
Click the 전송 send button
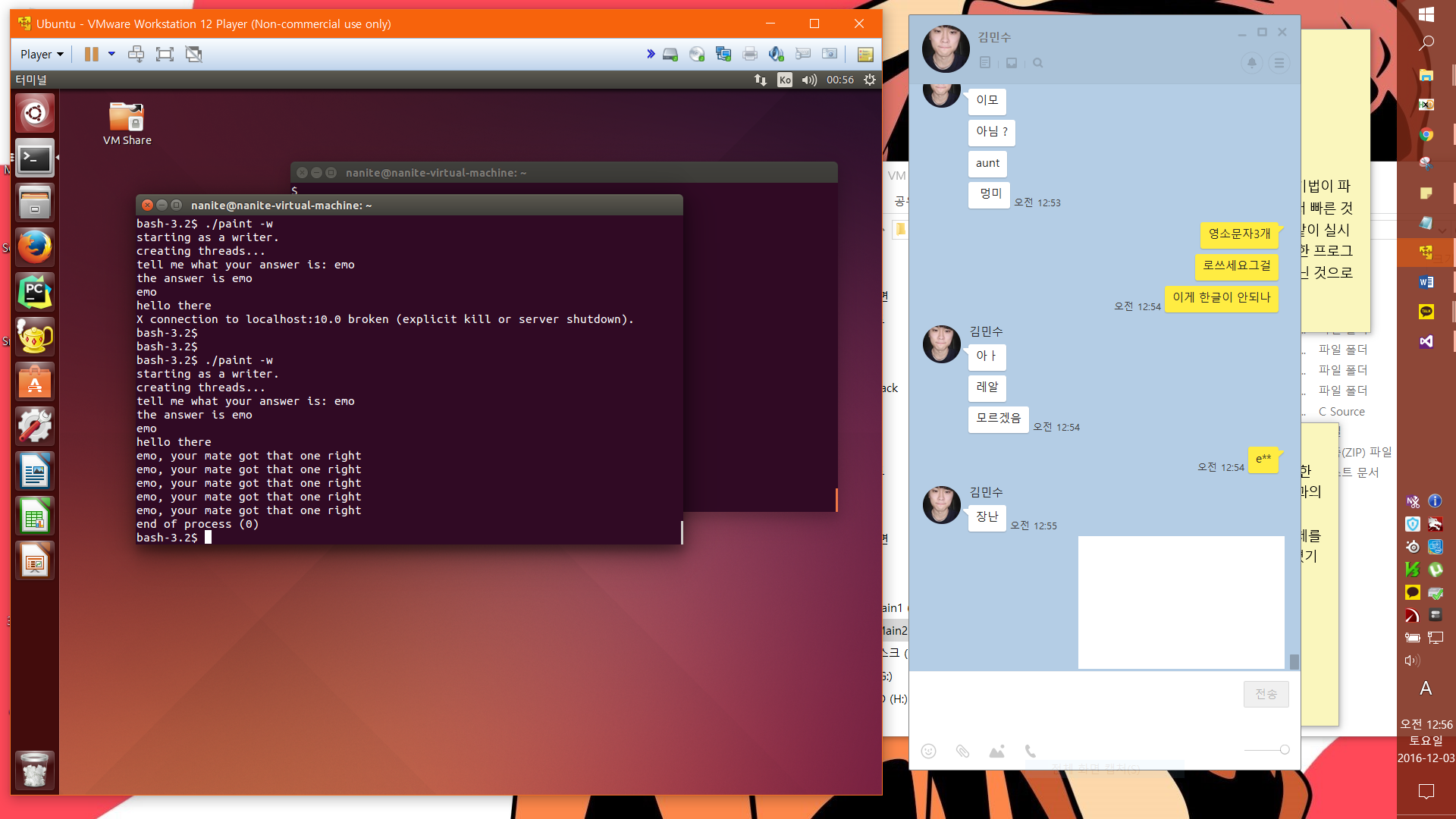(x=1266, y=694)
